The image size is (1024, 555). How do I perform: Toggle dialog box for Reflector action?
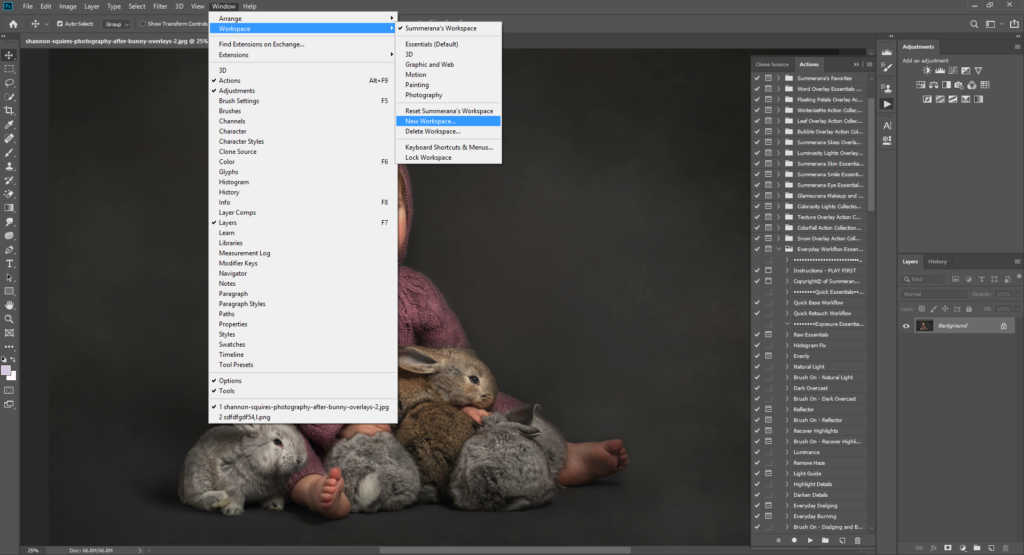[768, 409]
